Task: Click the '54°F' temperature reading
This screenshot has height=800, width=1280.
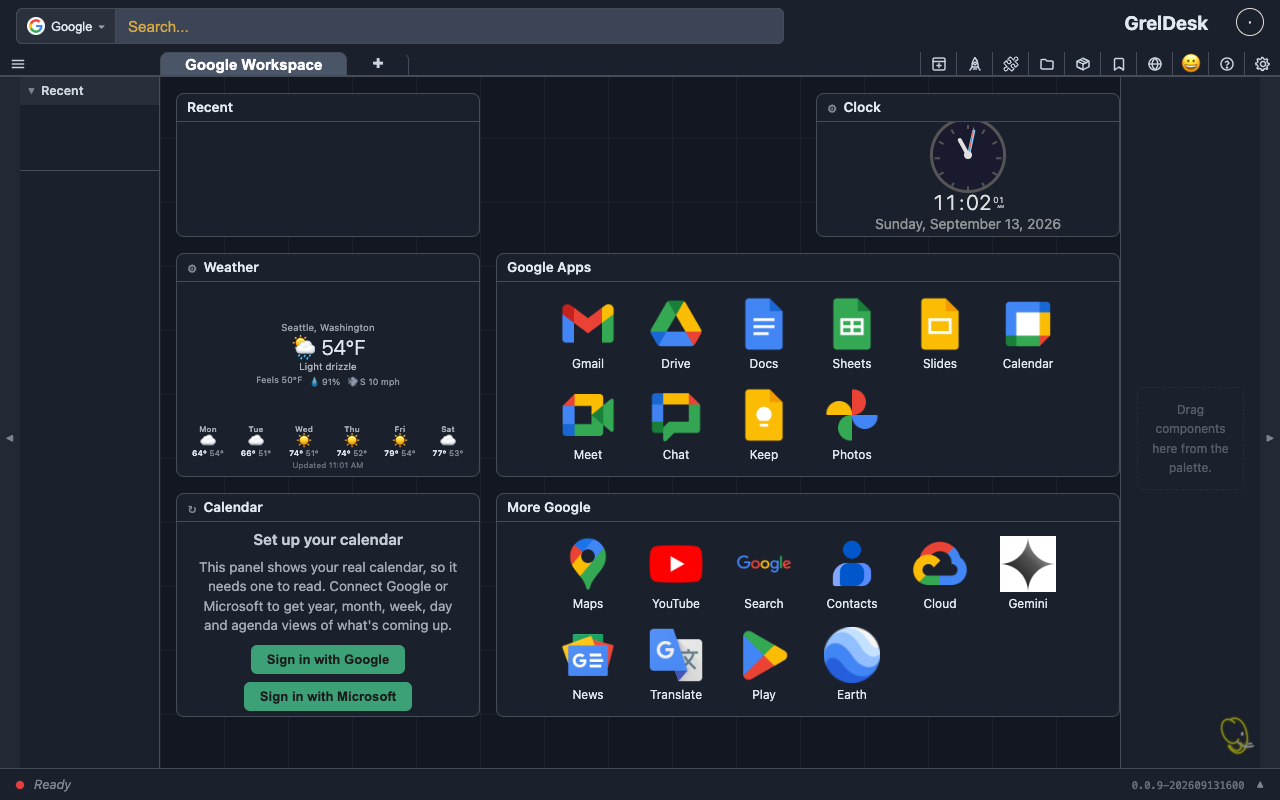Action: click(343, 348)
